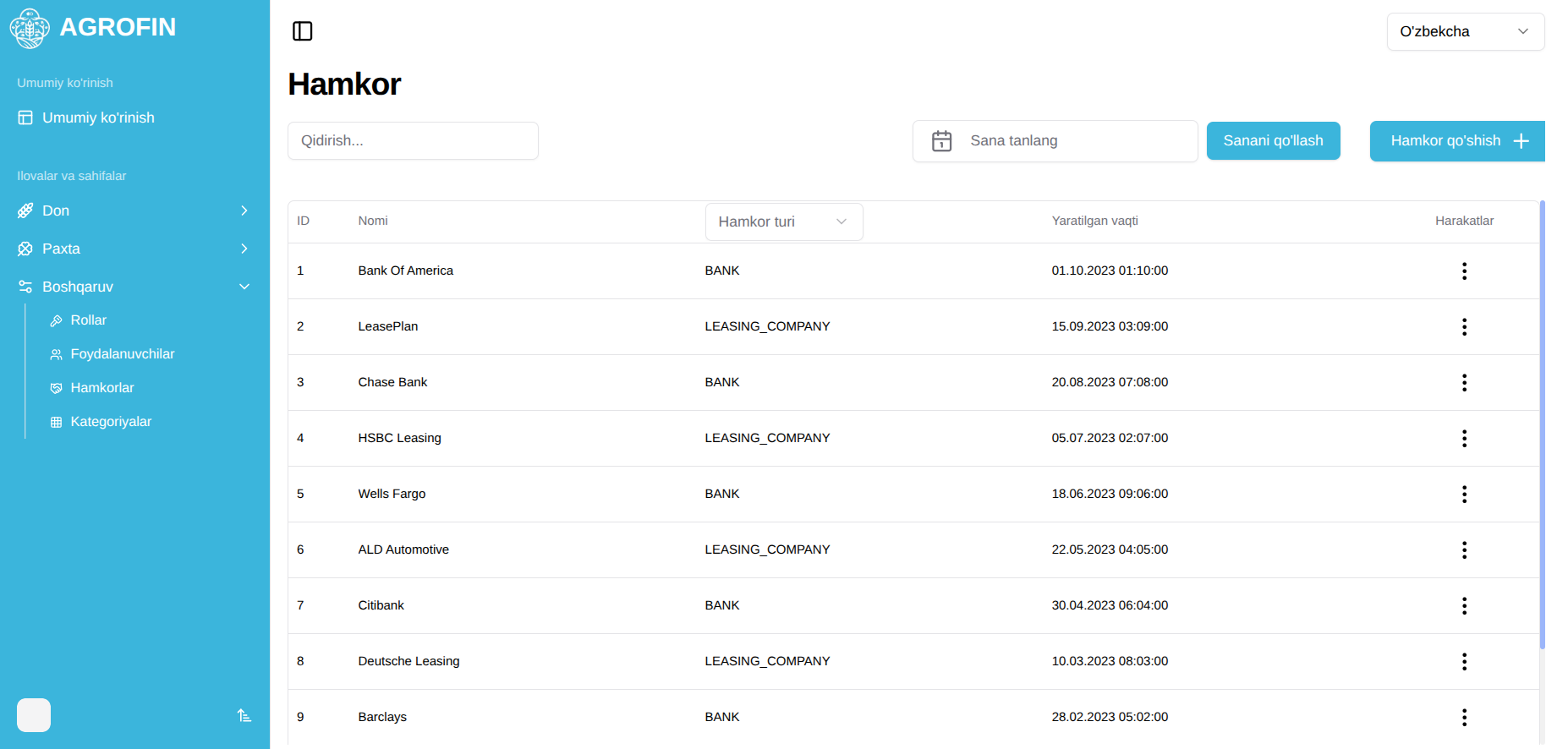Image resolution: width=1568 pixels, height=749 pixels.
Task: Click Hamkor qo'shish button
Action: [x=1457, y=141]
